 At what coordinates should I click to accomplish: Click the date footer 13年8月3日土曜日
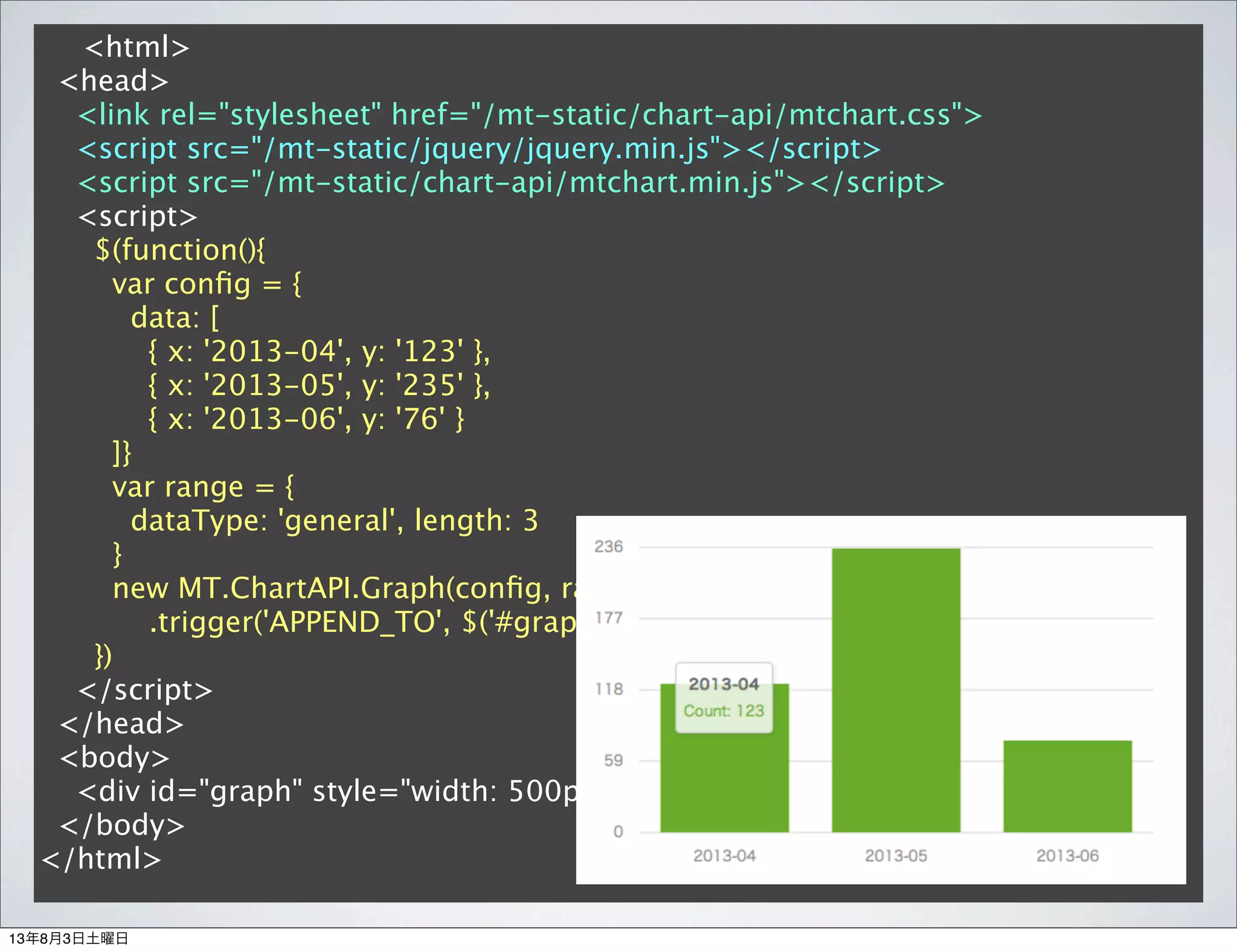(68, 938)
